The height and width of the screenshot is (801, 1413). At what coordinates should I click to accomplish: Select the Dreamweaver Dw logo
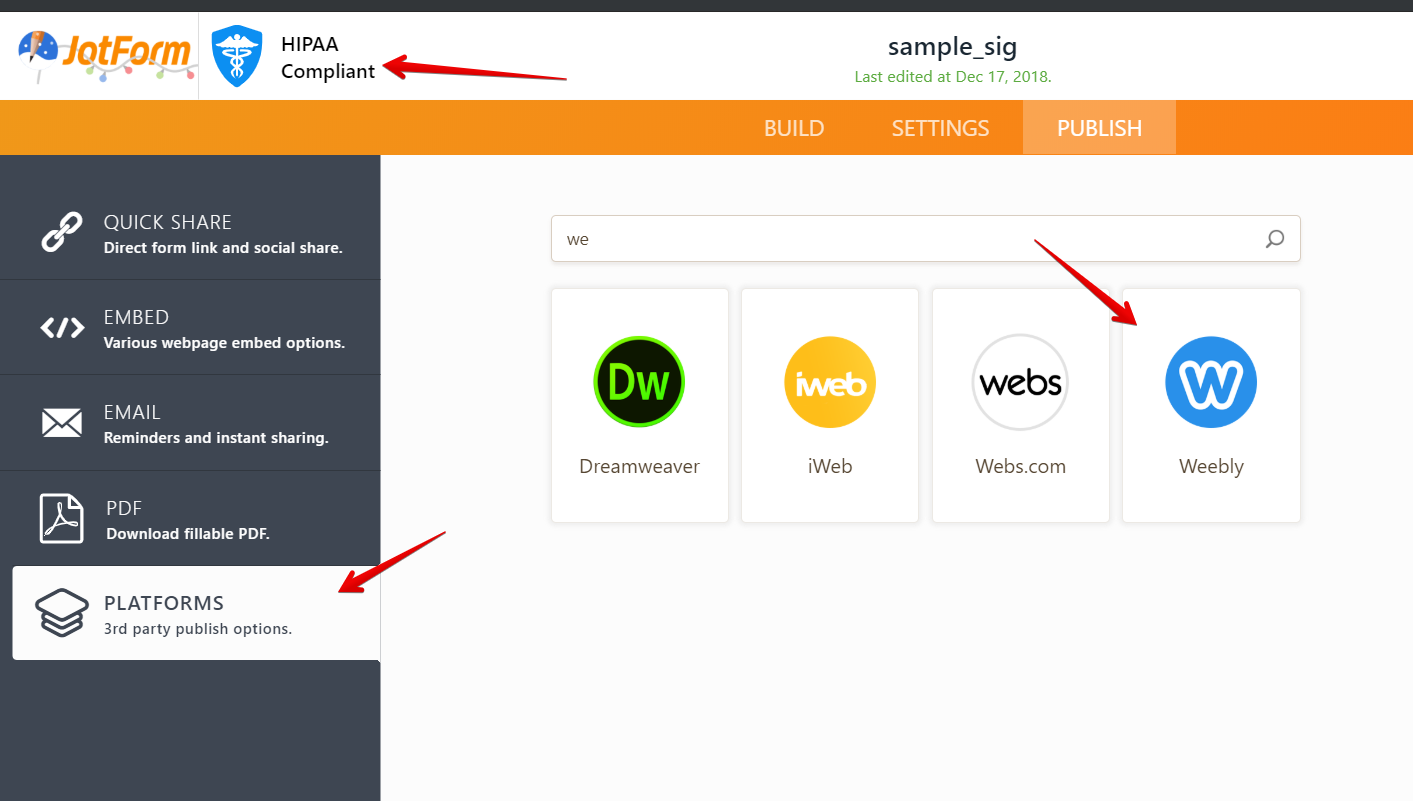(x=639, y=382)
